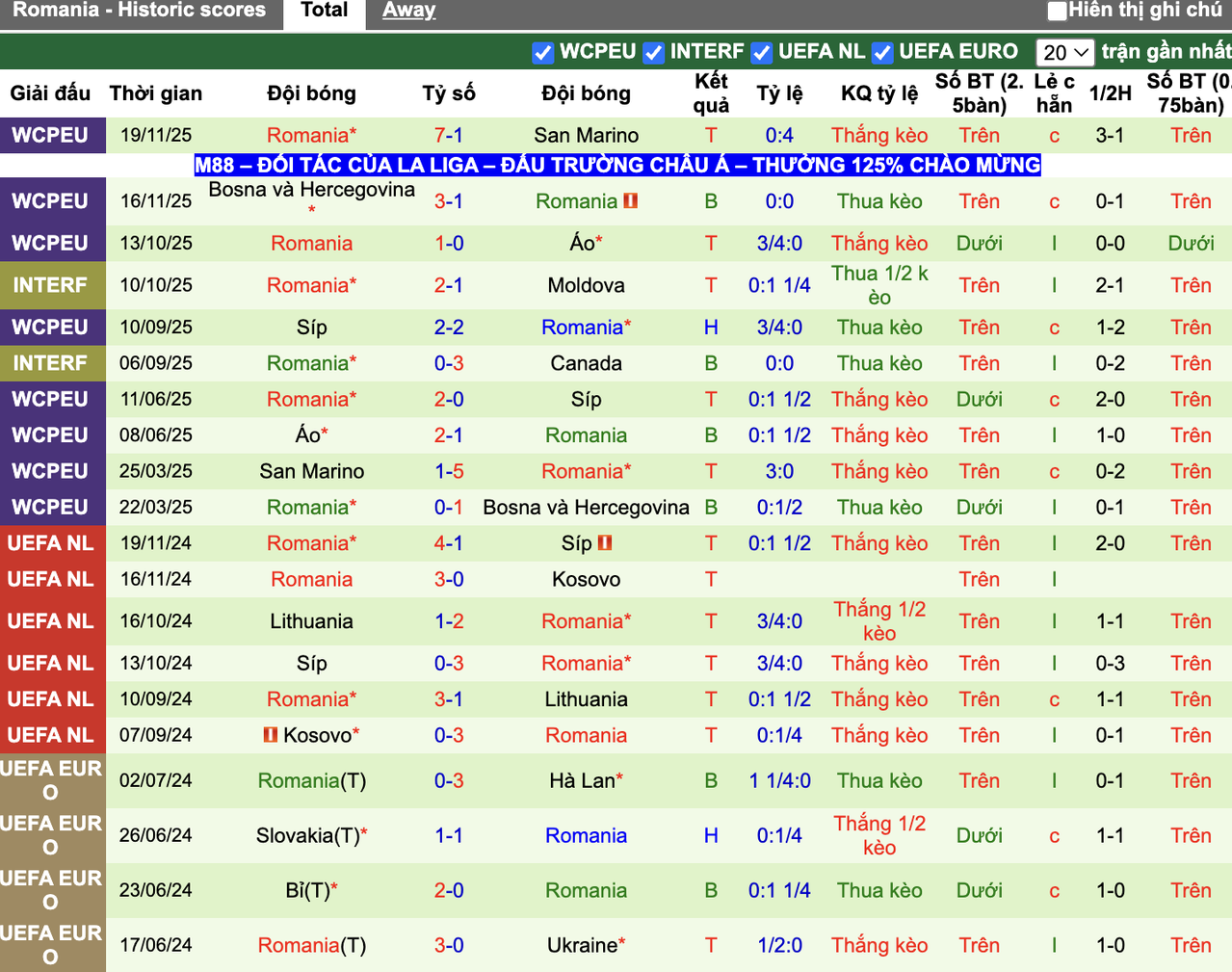Toggle the INTERF filter checkbox

tap(653, 53)
